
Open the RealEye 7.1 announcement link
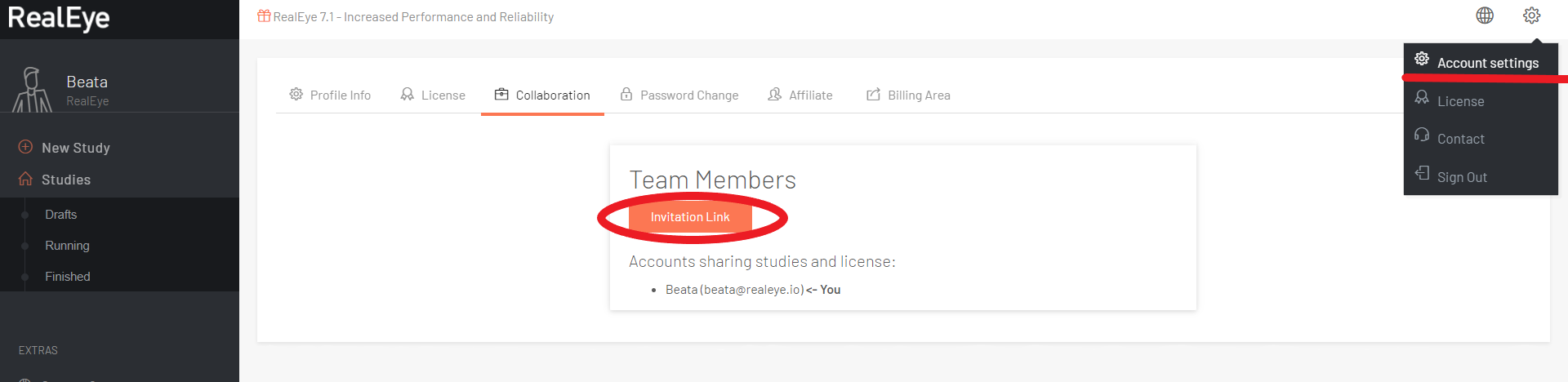point(413,16)
